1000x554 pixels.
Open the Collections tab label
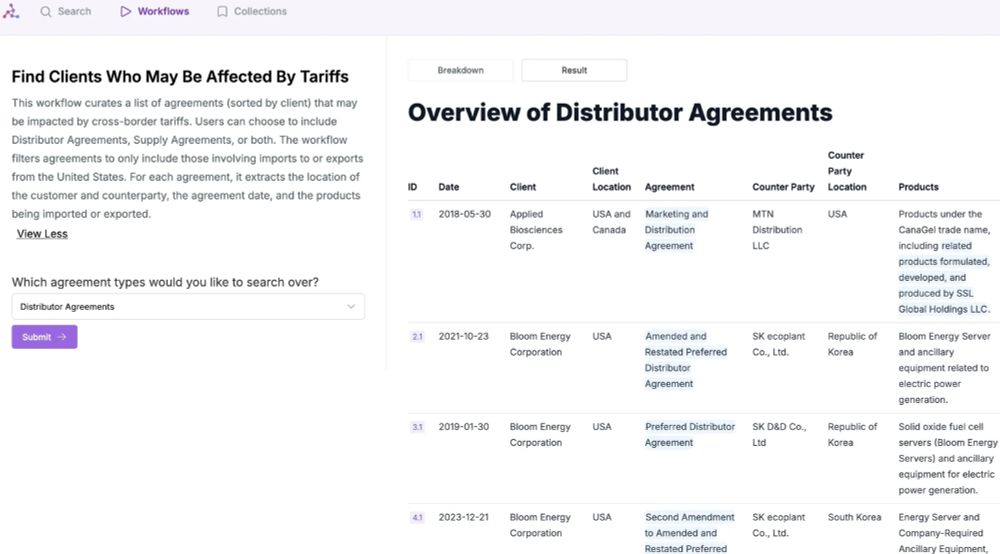click(x=260, y=11)
